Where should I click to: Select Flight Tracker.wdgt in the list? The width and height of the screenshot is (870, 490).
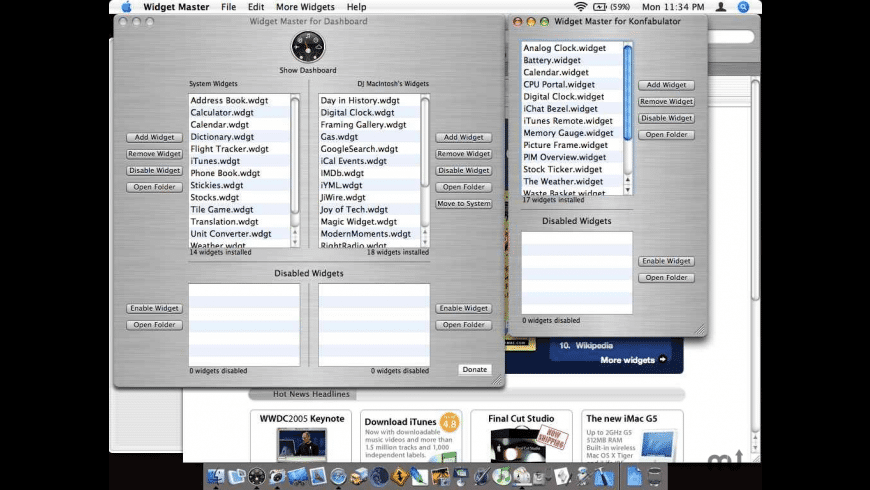click(239, 149)
